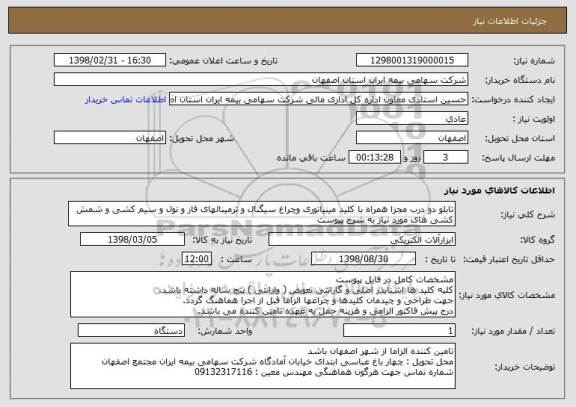
Task: Select the label شماره نیاز
Action: coord(534,61)
